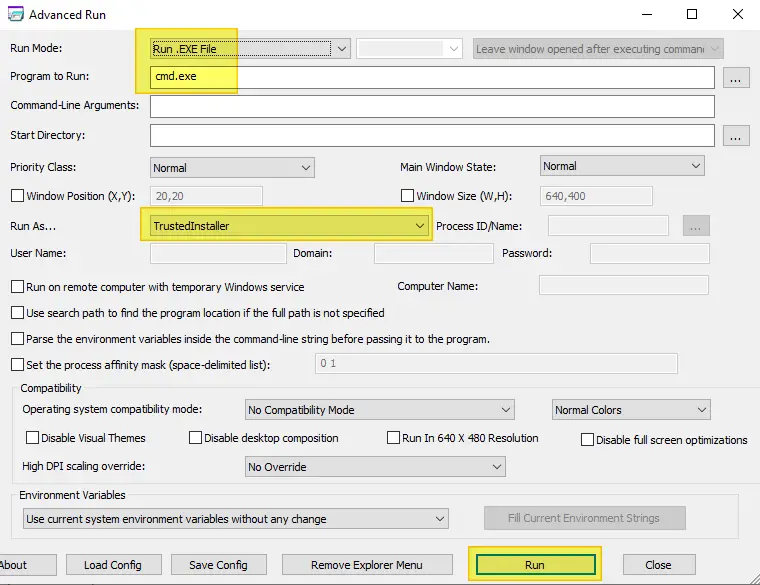
Task: Open the Normal Colors dropdown
Action: (631, 410)
